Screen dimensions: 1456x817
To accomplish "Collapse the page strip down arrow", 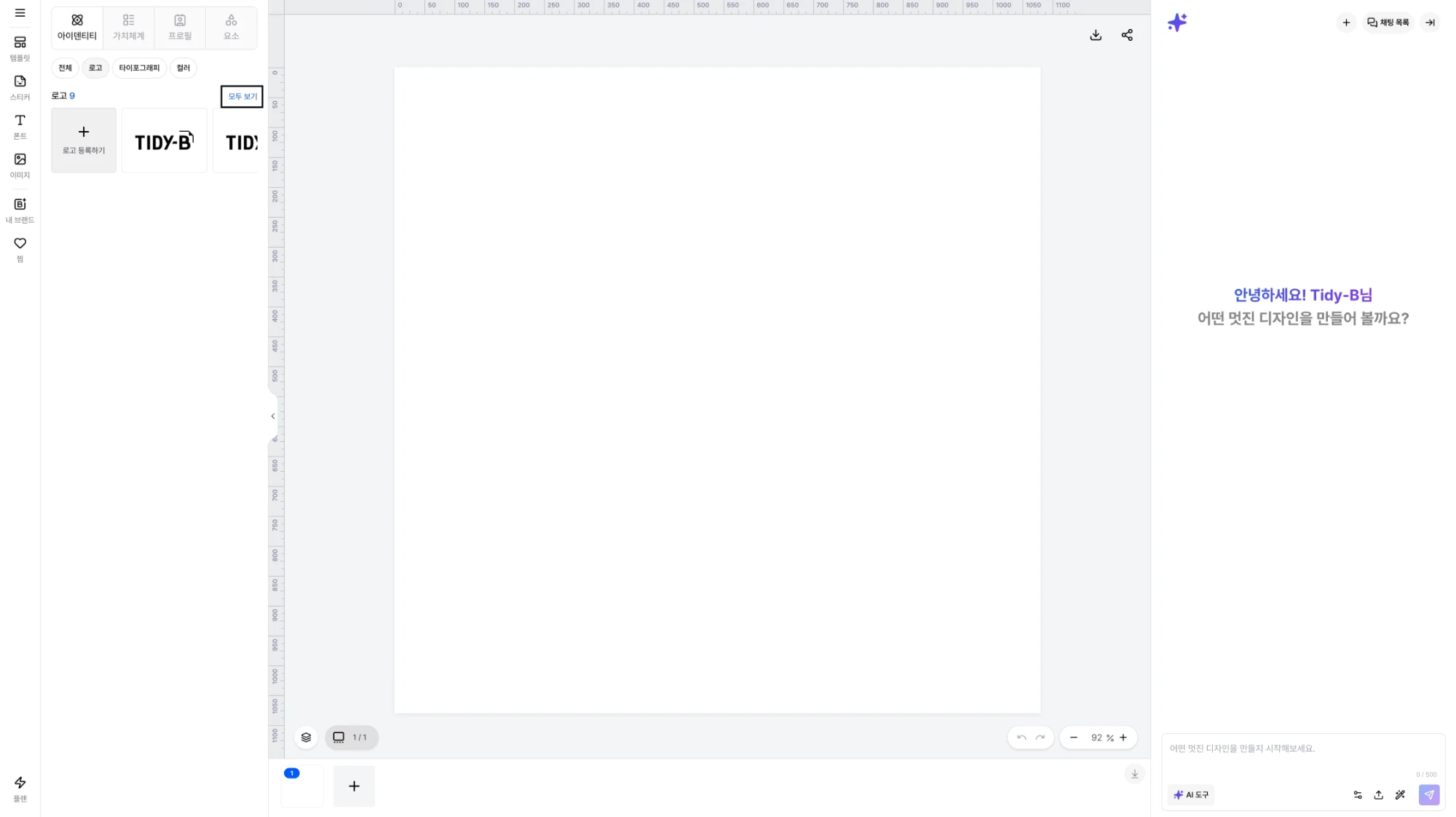I will 1134,774.
